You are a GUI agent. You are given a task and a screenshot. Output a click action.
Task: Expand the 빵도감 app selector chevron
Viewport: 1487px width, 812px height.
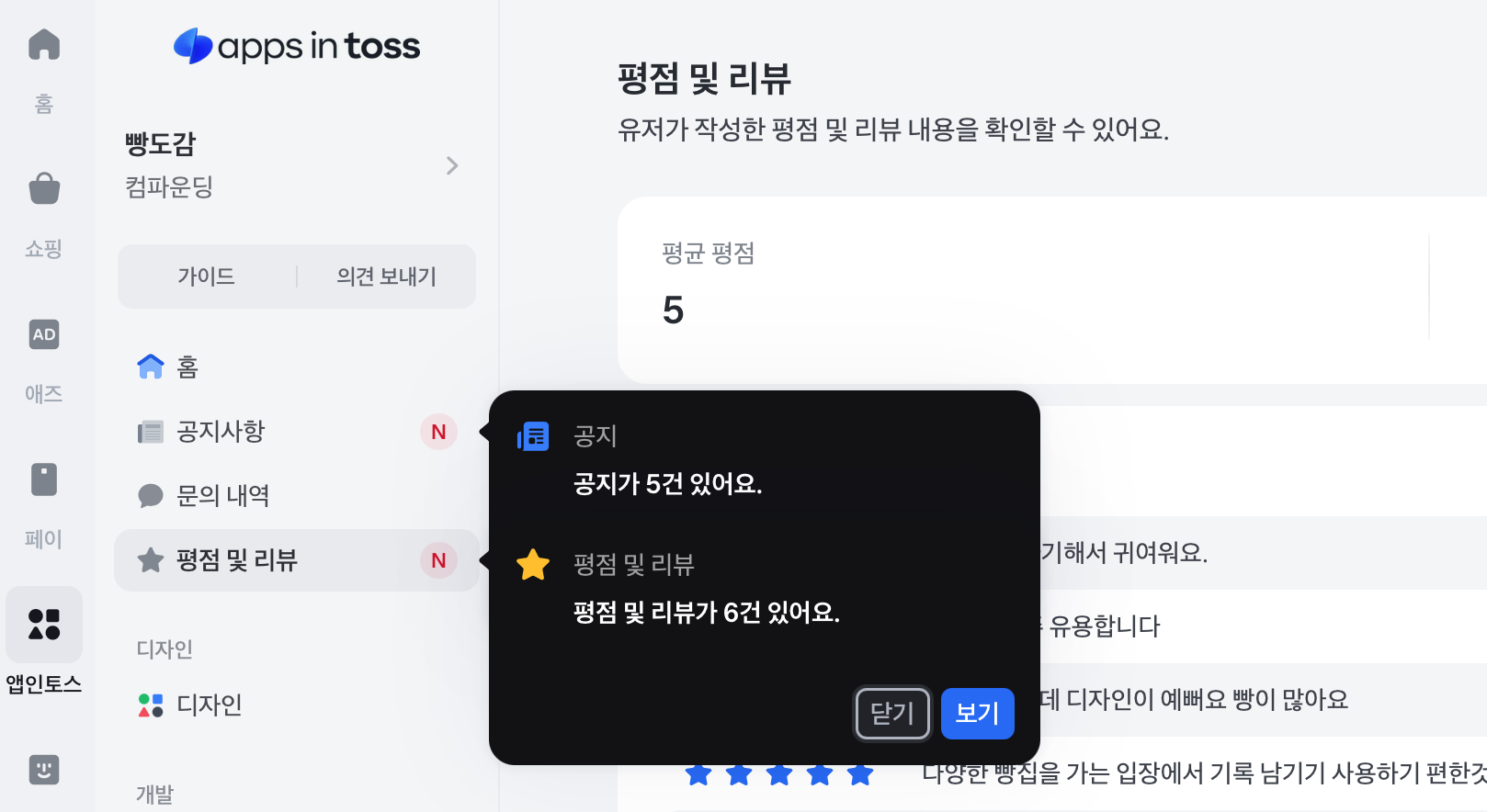coord(452,165)
